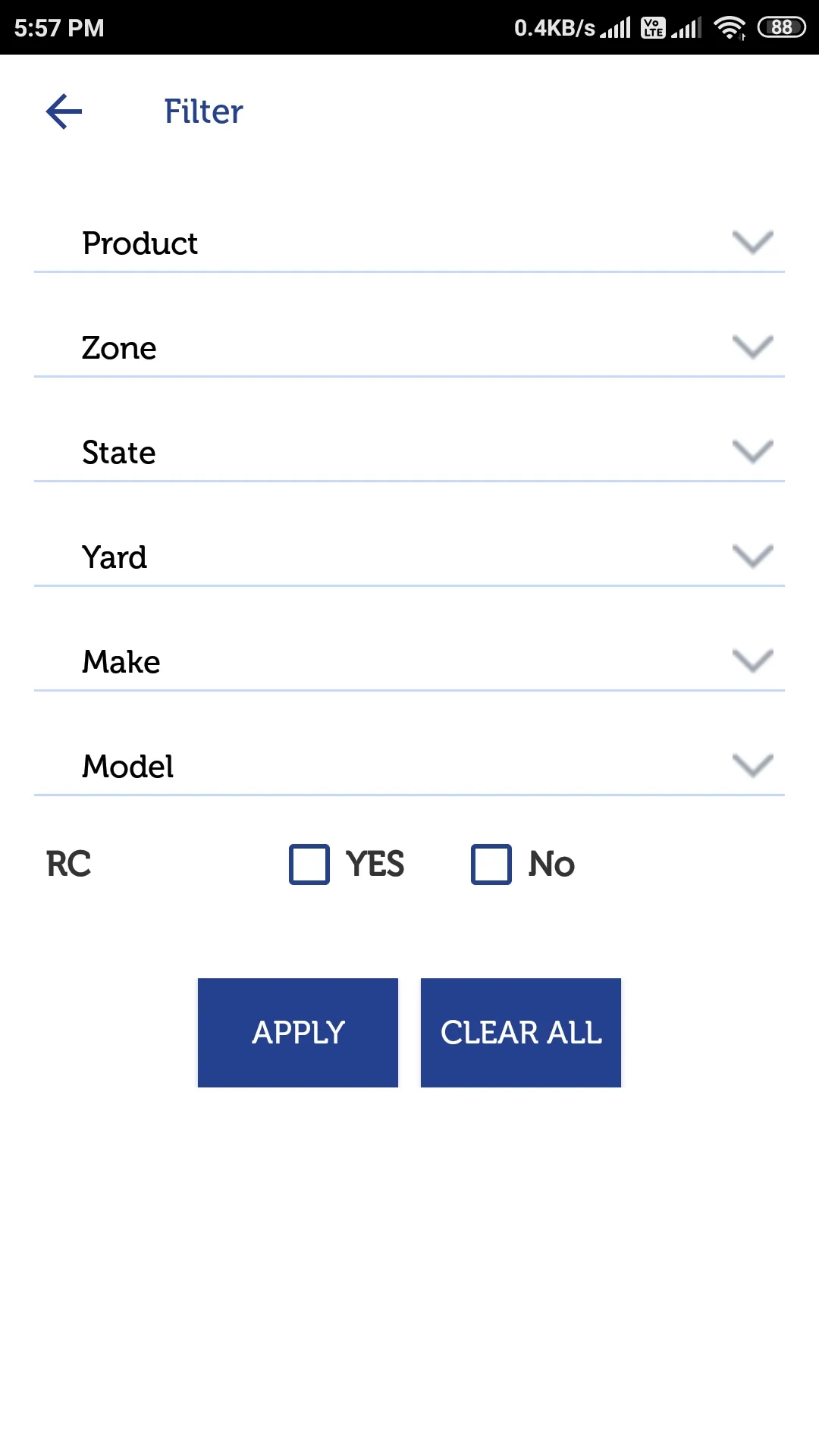The image size is (819, 1456).
Task: Select the YES label for RC
Action: [375, 864]
